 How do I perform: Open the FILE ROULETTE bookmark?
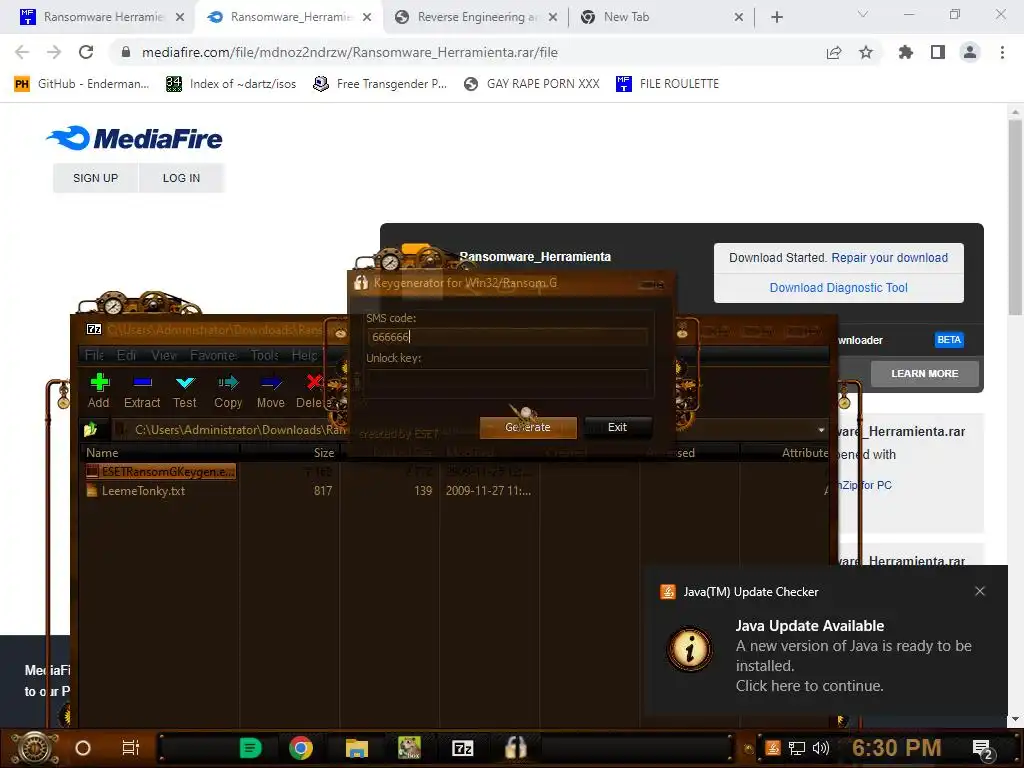667,84
